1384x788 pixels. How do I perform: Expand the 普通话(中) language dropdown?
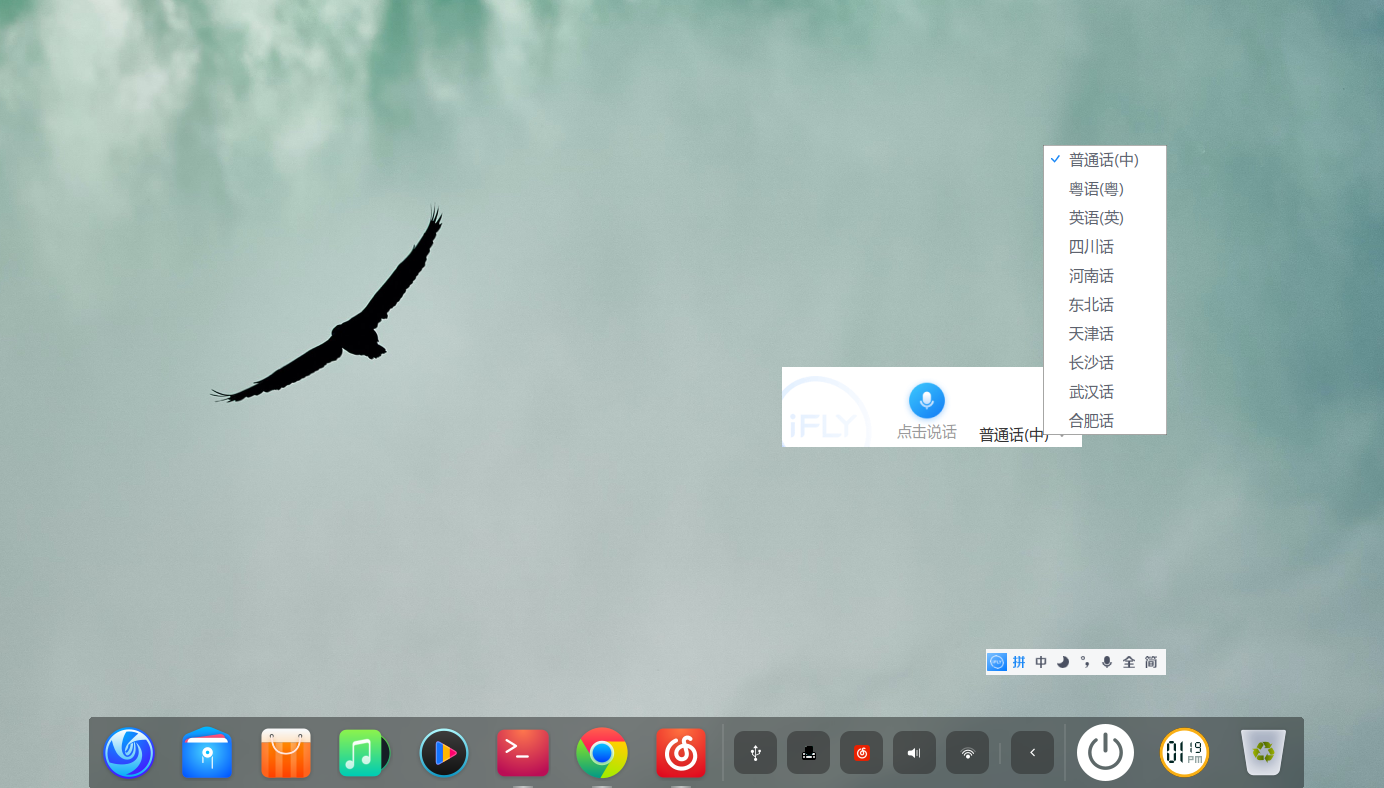tap(1020, 435)
